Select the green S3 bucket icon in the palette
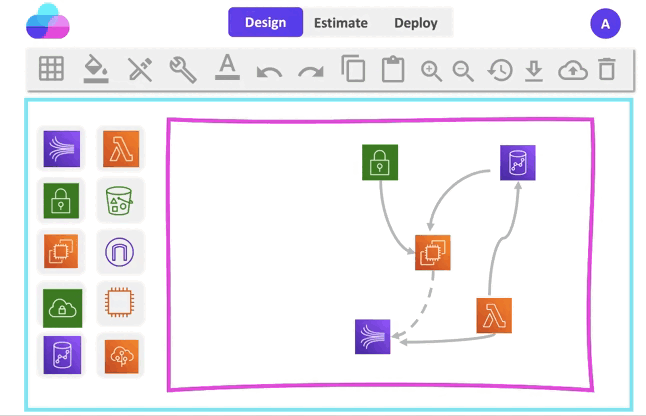 point(119,201)
